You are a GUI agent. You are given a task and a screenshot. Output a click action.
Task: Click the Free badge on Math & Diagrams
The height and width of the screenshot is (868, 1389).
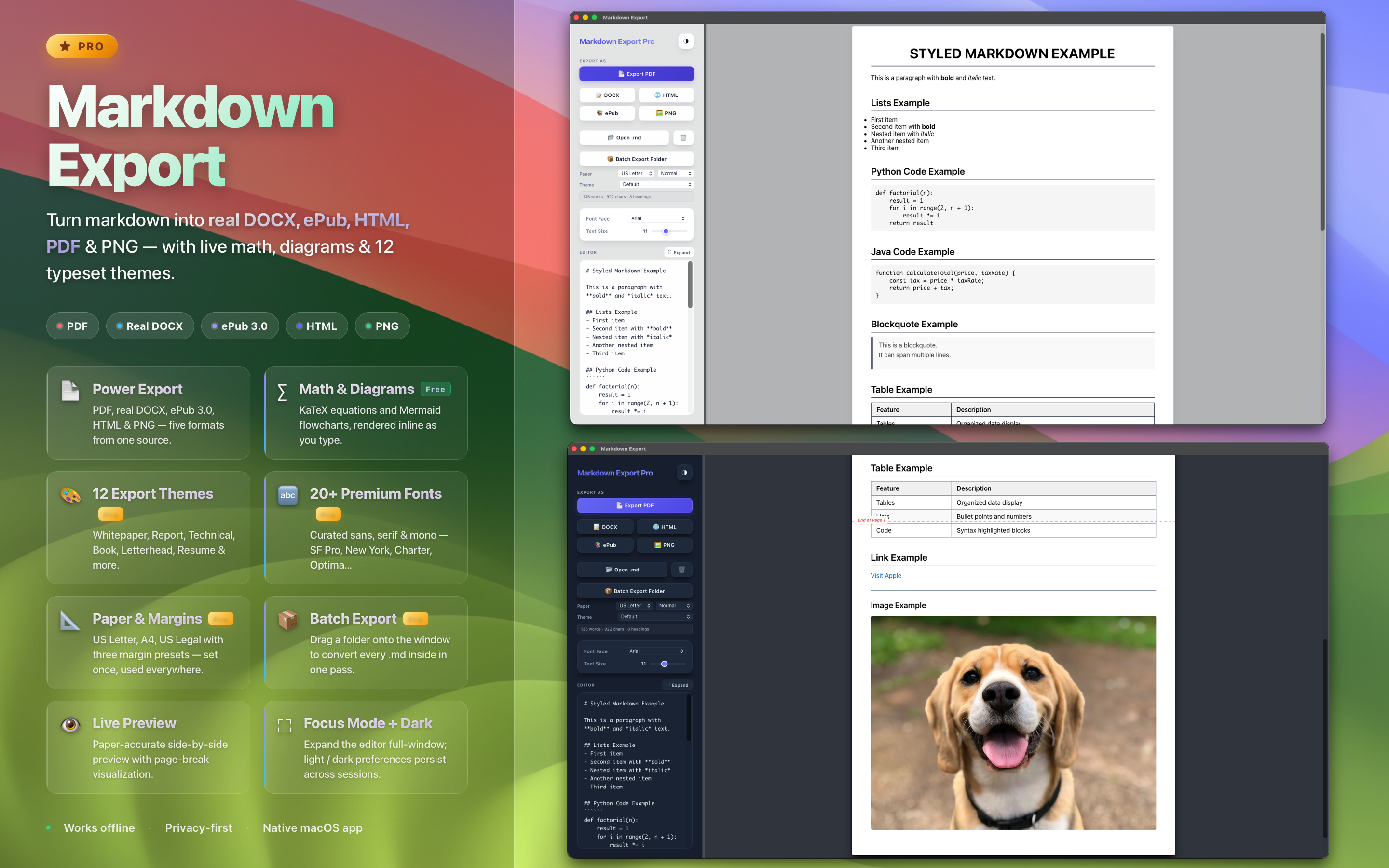(x=436, y=389)
